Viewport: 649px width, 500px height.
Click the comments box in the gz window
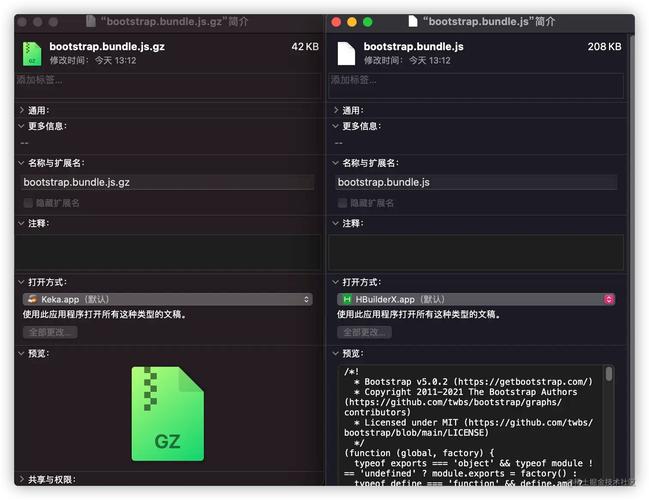point(168,253)
